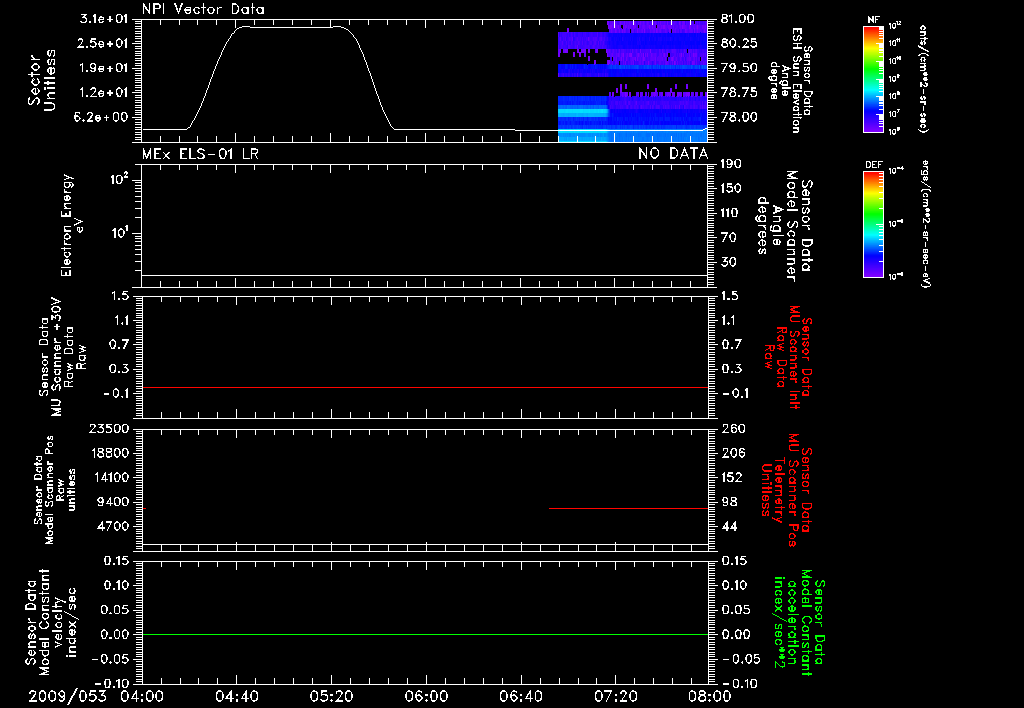Click the 10^1 electron energy tick label

point(119,233)
